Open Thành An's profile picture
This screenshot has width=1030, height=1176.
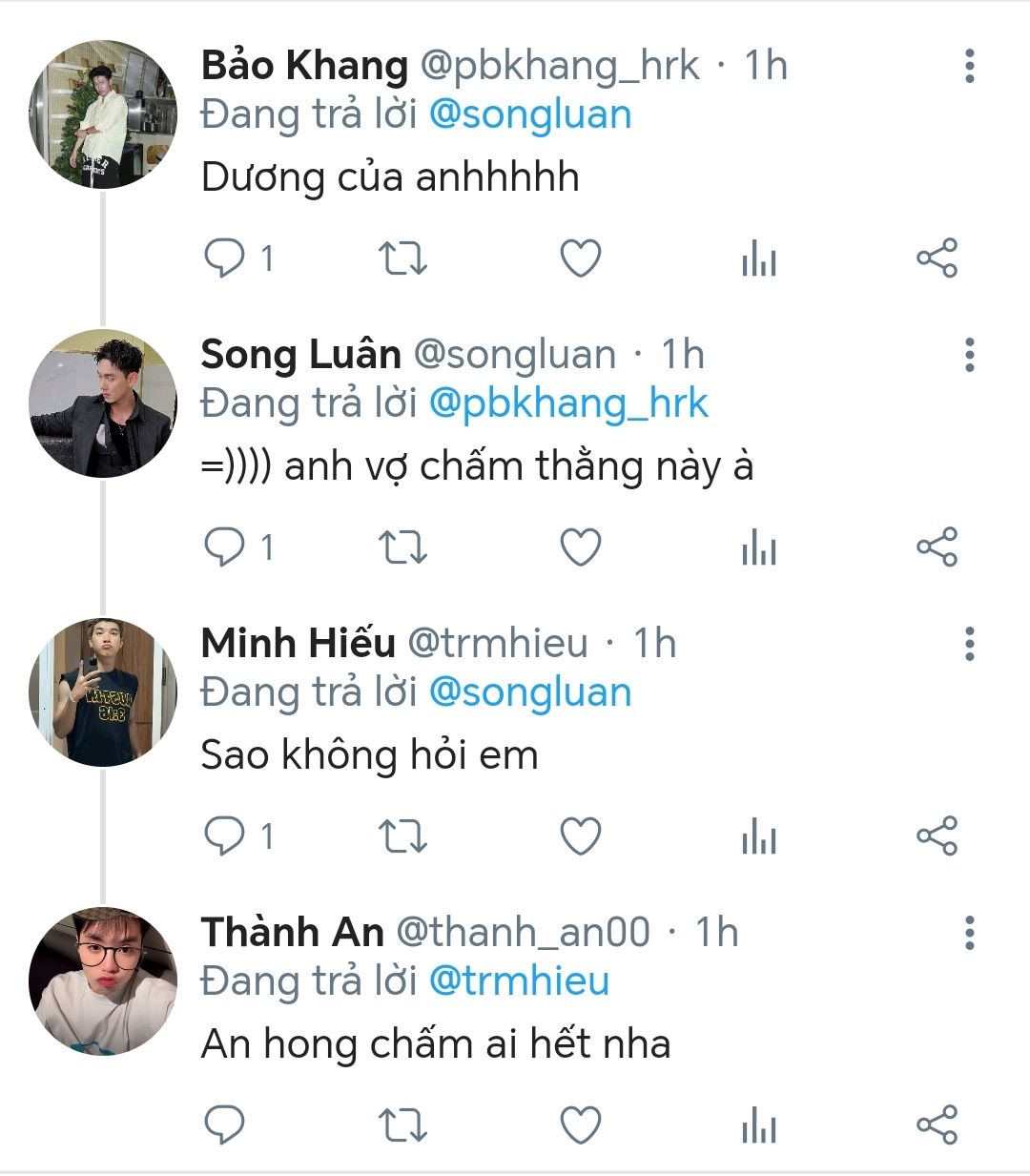click(103, 981)
